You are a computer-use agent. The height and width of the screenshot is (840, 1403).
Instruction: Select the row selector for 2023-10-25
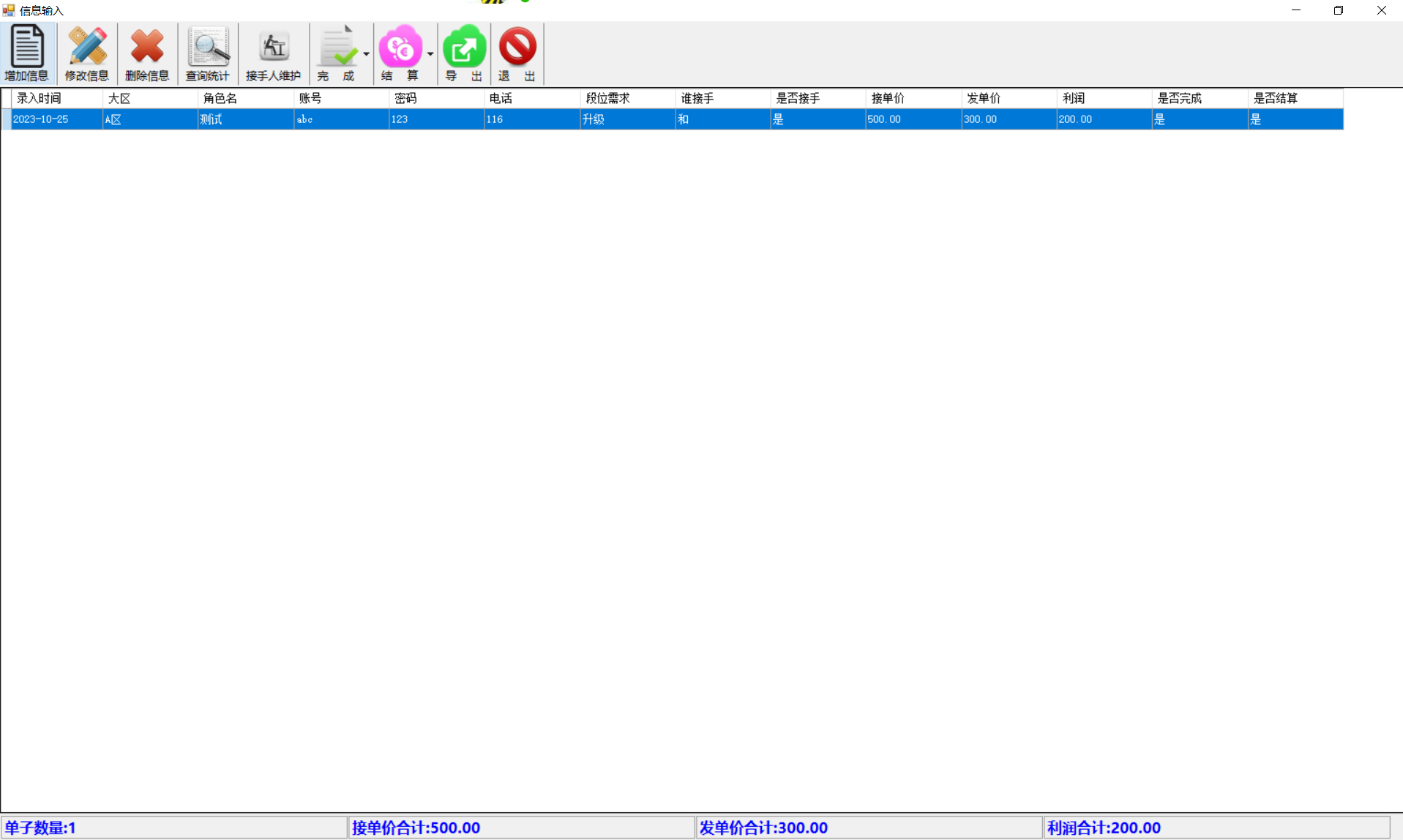(x=6, y=119)
